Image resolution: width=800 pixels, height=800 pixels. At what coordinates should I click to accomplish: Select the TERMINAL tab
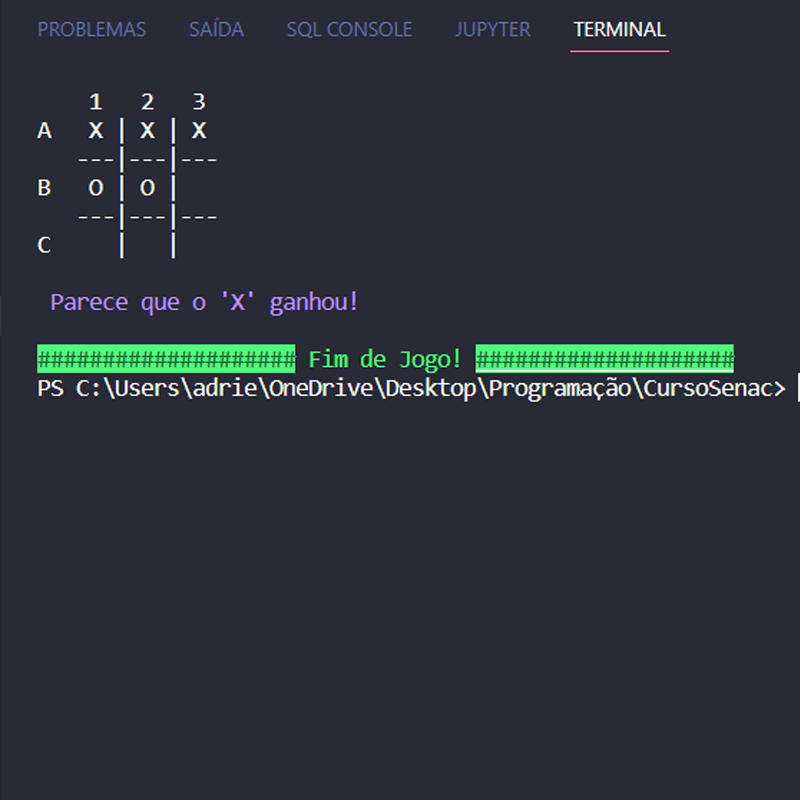pos(619,30)
